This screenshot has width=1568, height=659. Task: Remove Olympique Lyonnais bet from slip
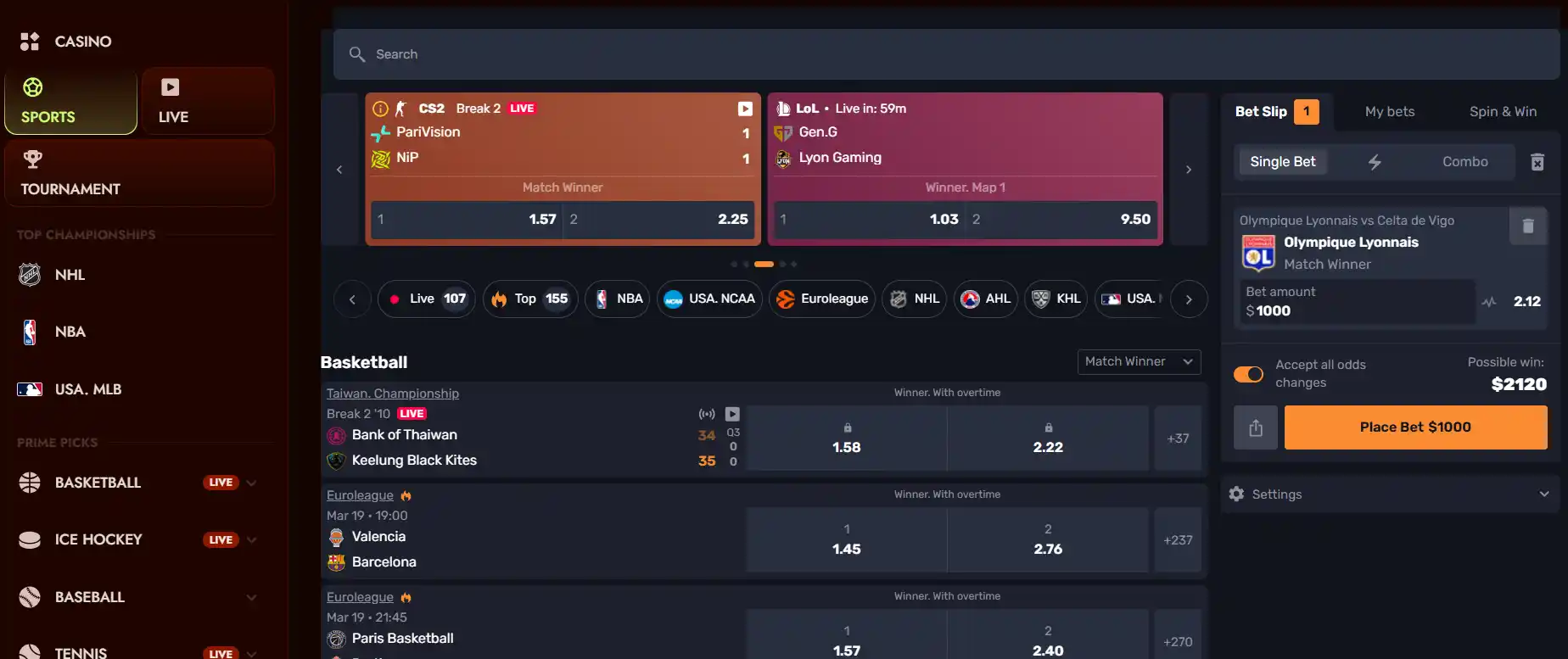point(1528,226)
